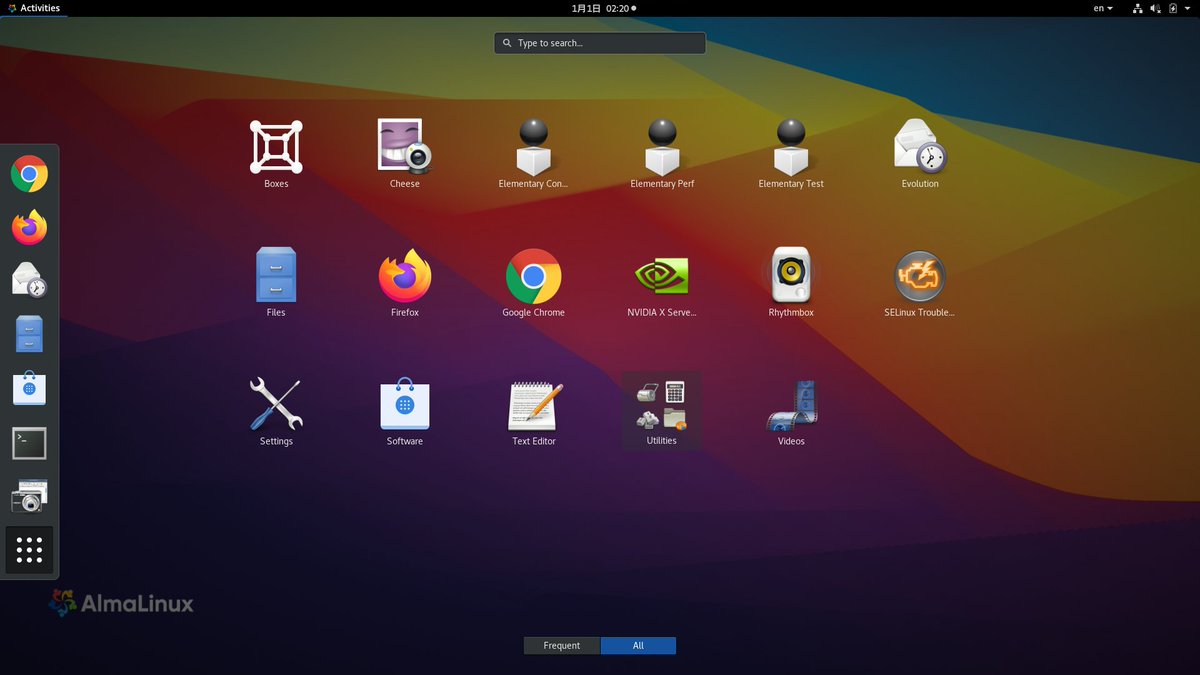Viewport: 1200px width, 675px height.
Task: Open Settings application
Action: [276, 412]
